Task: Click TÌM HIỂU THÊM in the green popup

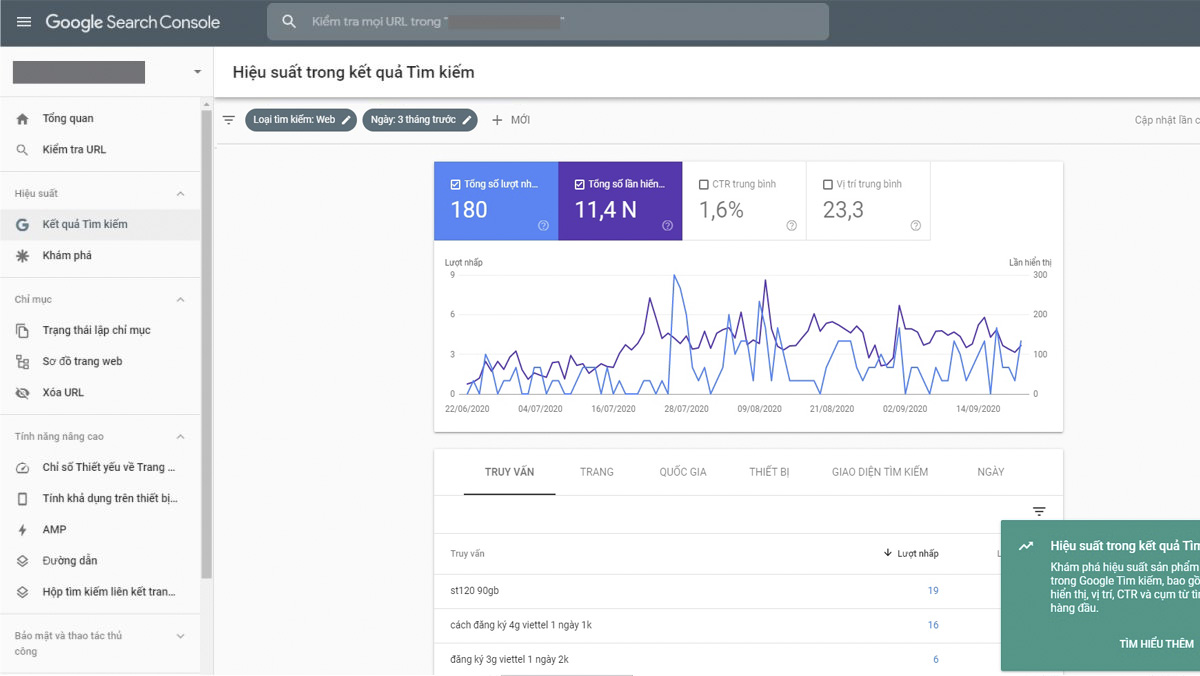Action: pyautogui.click(x=1157, y=644)
